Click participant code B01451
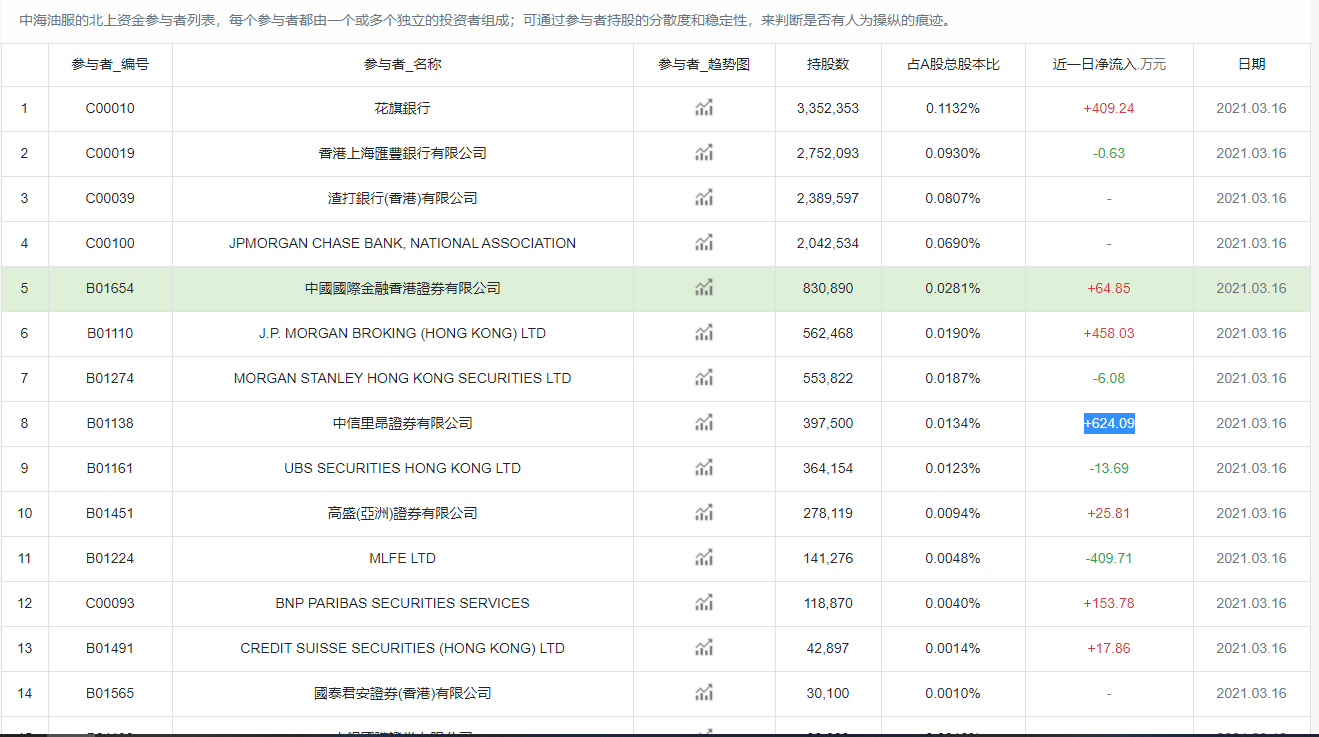 click(x=110, y=513)
